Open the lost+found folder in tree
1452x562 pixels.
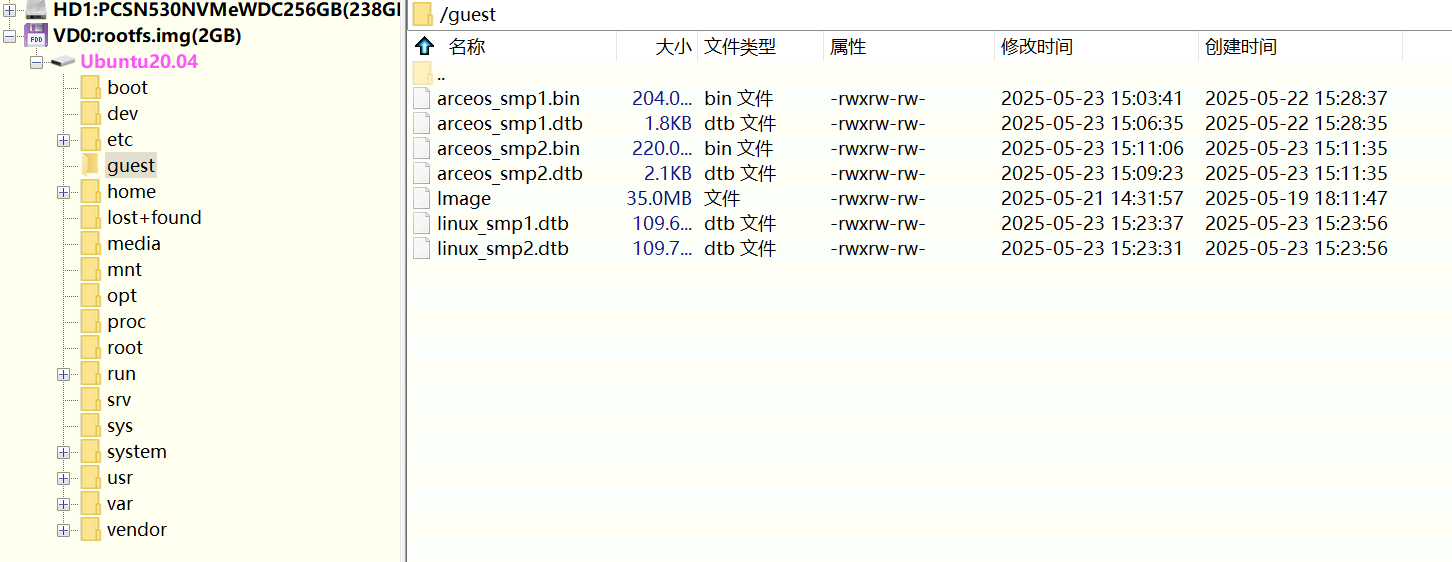point(154,218)
